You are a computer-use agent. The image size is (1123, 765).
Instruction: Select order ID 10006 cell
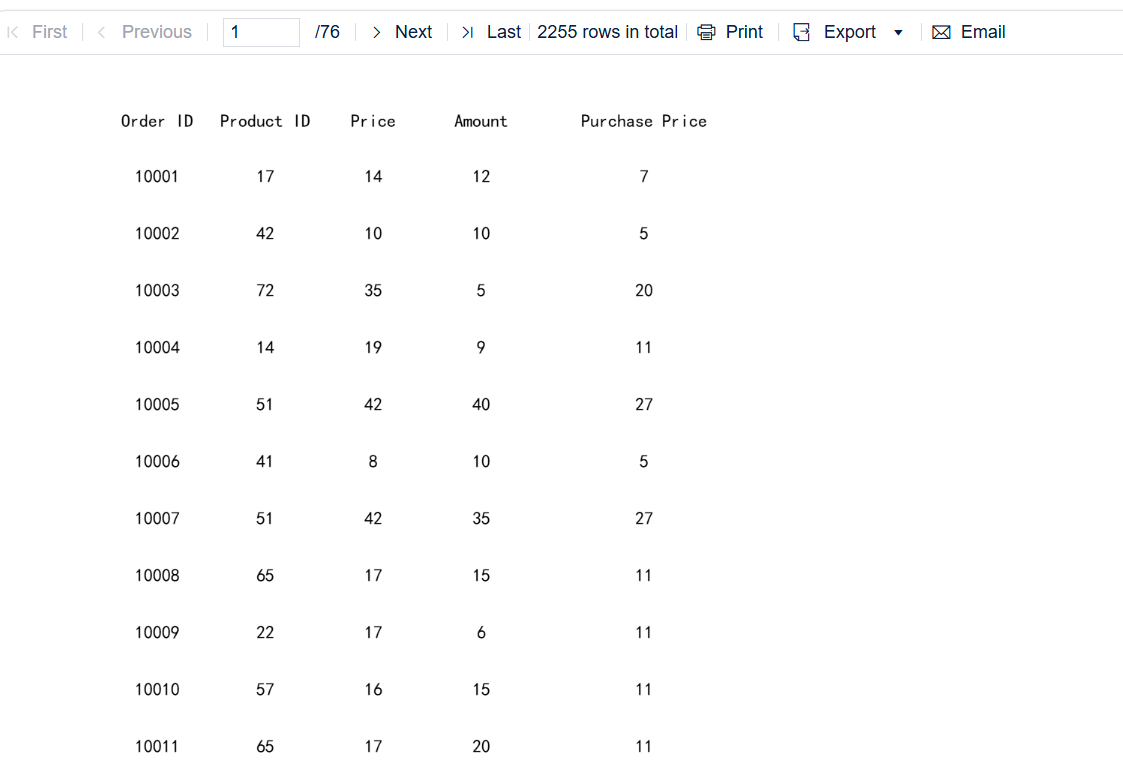[157, 461]
